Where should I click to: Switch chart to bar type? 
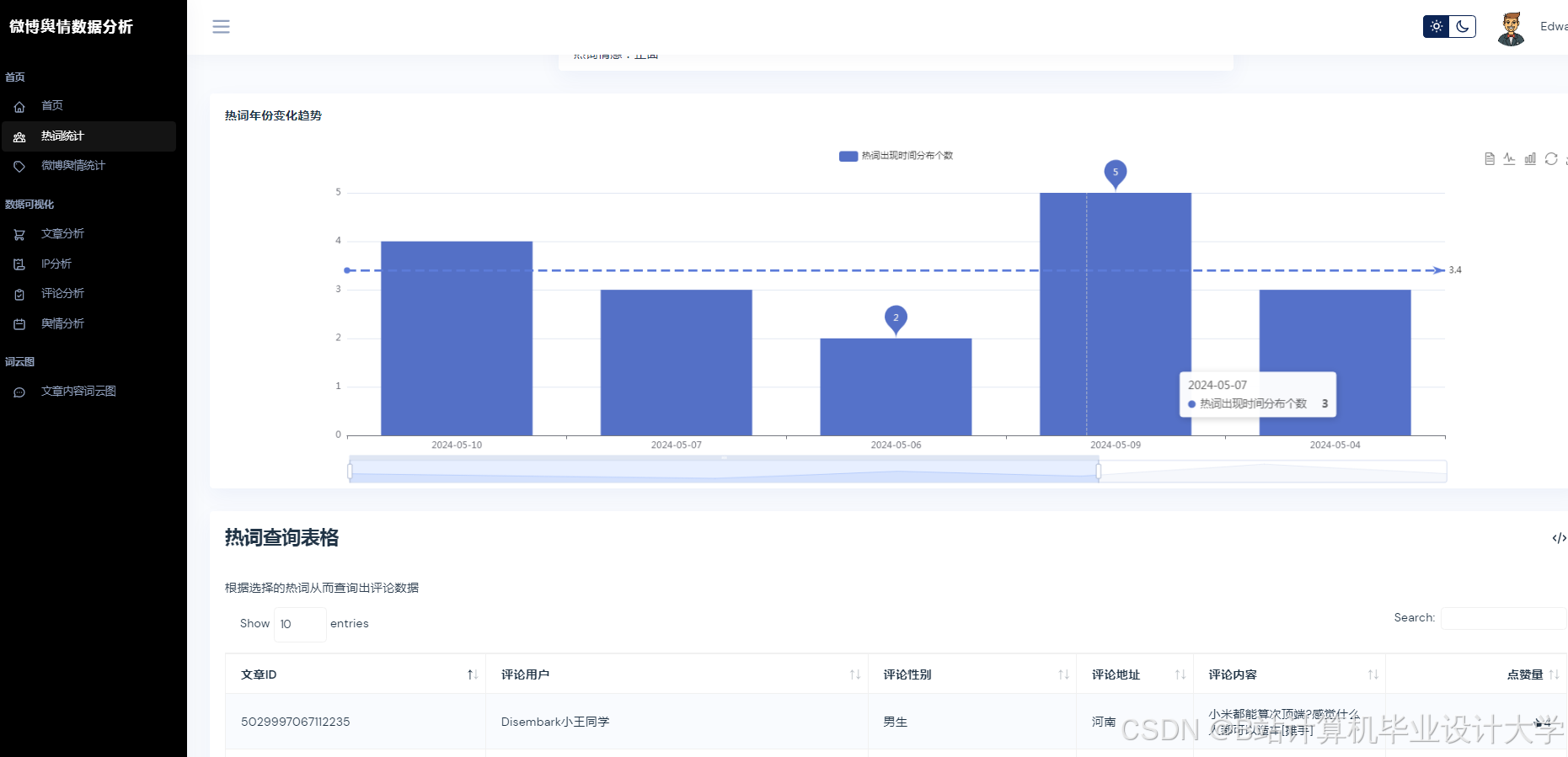[x=1530, y=159]
